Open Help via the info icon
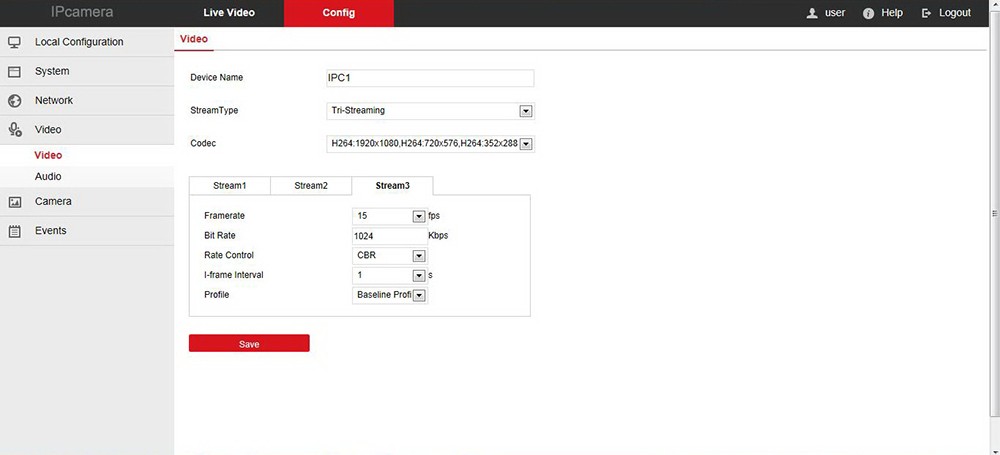 click(868, 13)
